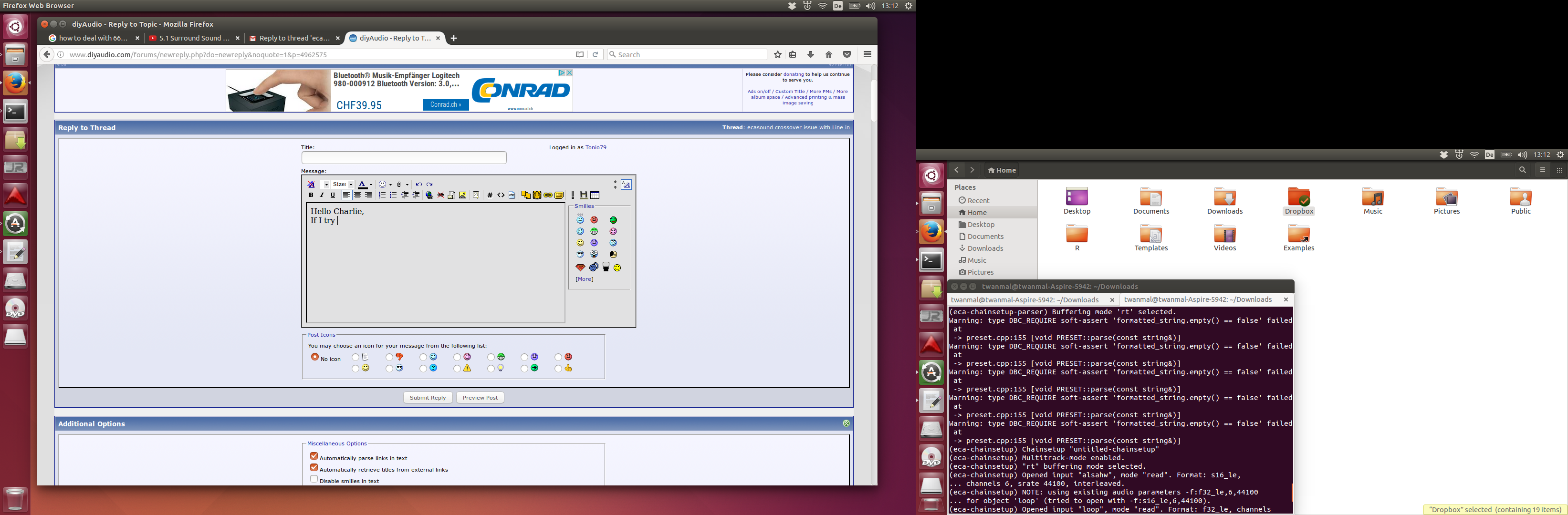Screen dimensions: 1568x515
Task: Open the [More] smilies link
Action: pyautogui.click(x=585, y=279)
